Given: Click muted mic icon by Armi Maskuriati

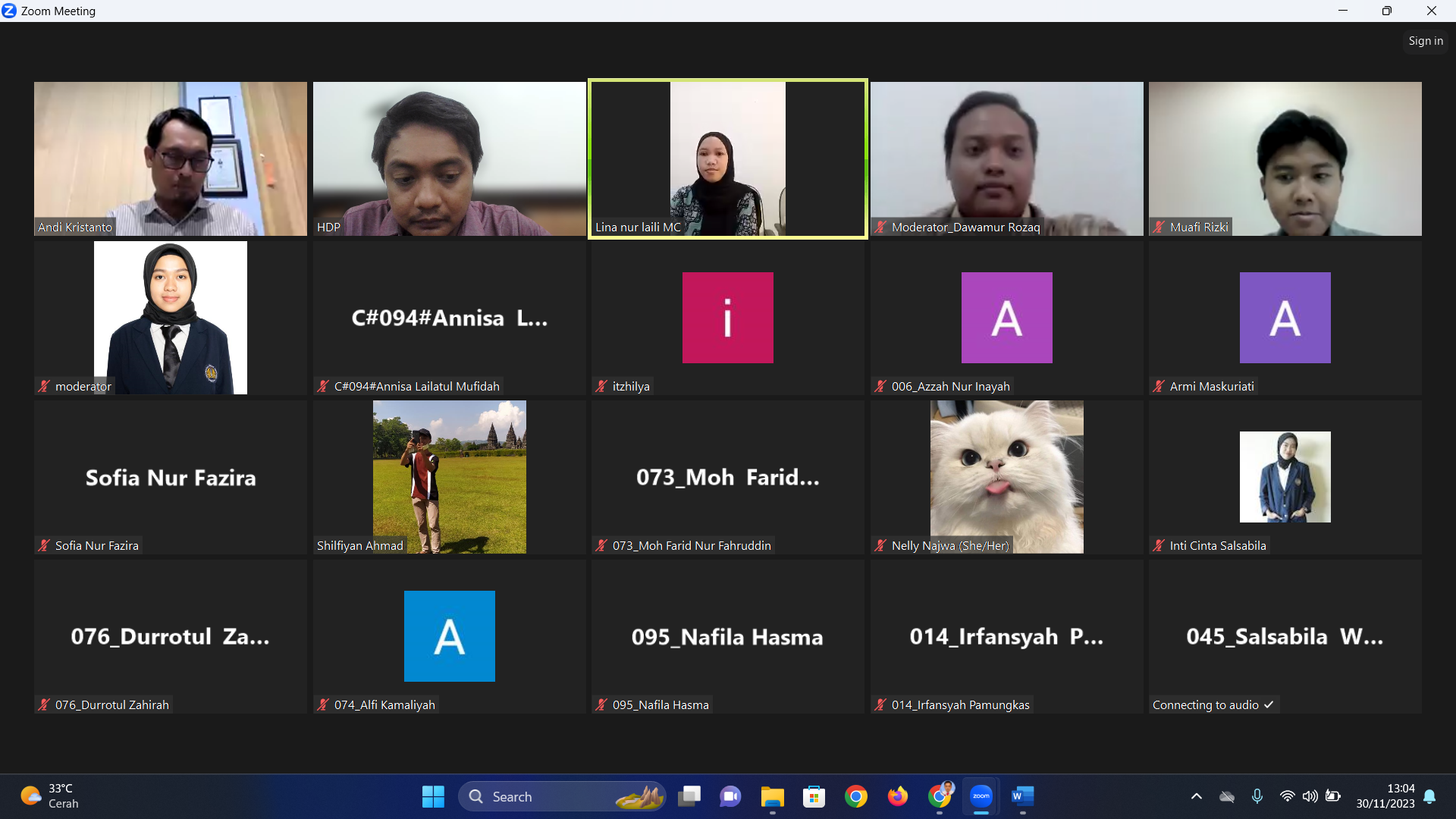Looking at the screenshot, I should [1159, 386].
